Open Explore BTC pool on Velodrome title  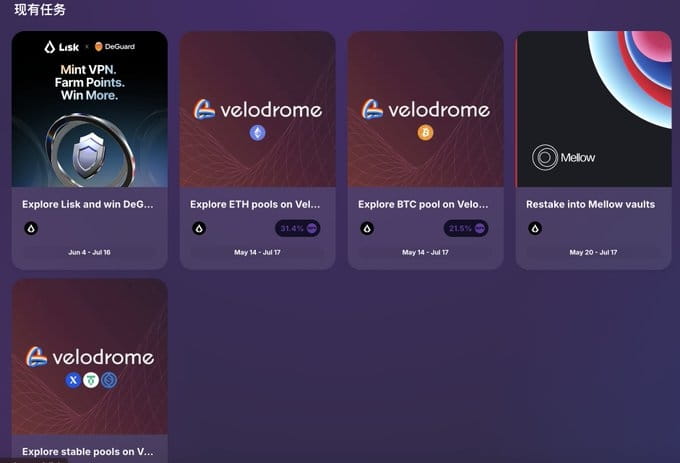[423, 204]
